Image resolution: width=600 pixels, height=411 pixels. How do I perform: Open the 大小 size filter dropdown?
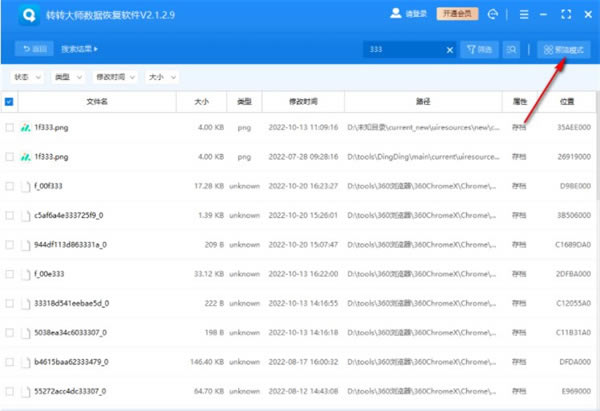[x=162, y=76]
